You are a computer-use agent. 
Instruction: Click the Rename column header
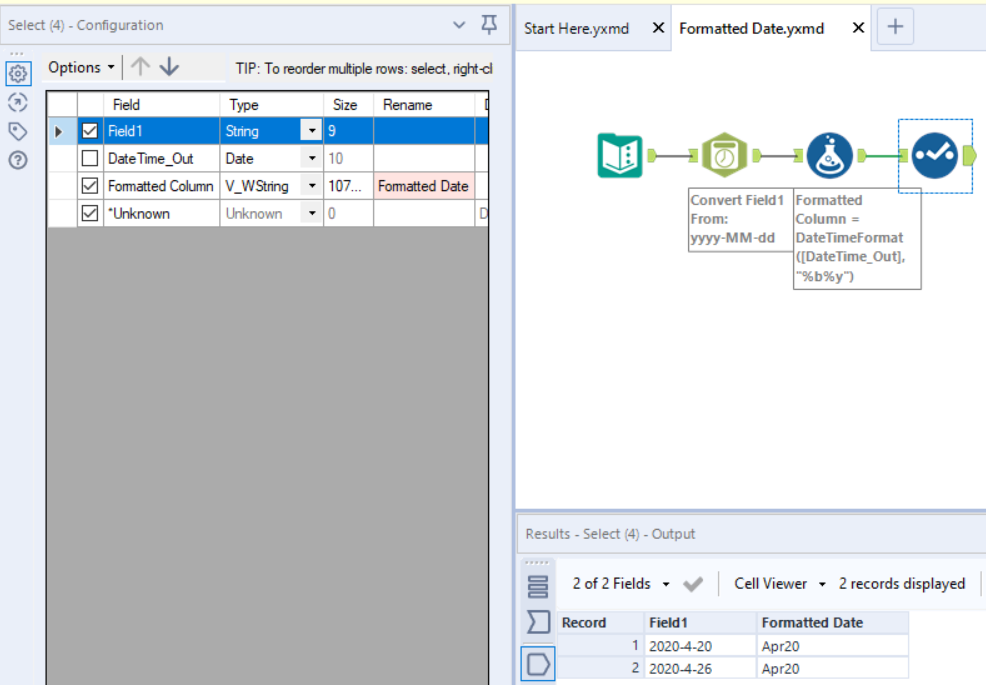pos(424,104)
